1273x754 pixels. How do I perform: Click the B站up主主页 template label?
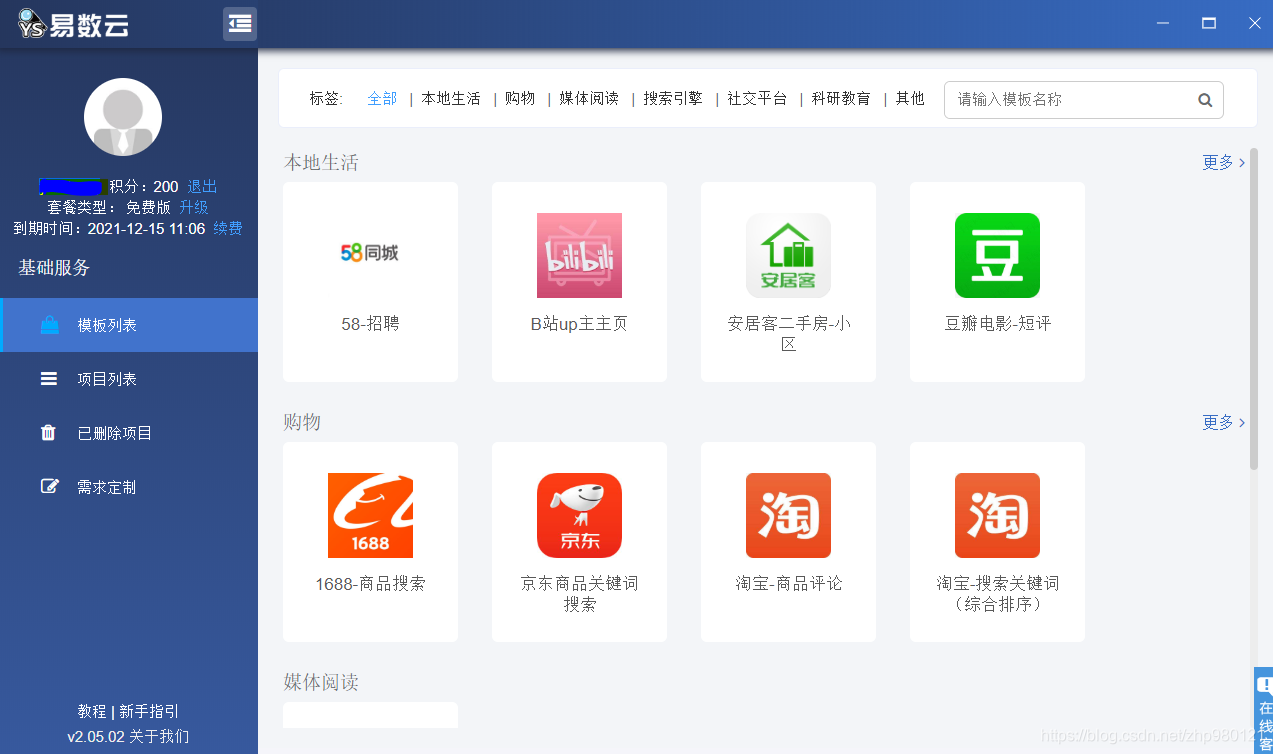[579, 324]
